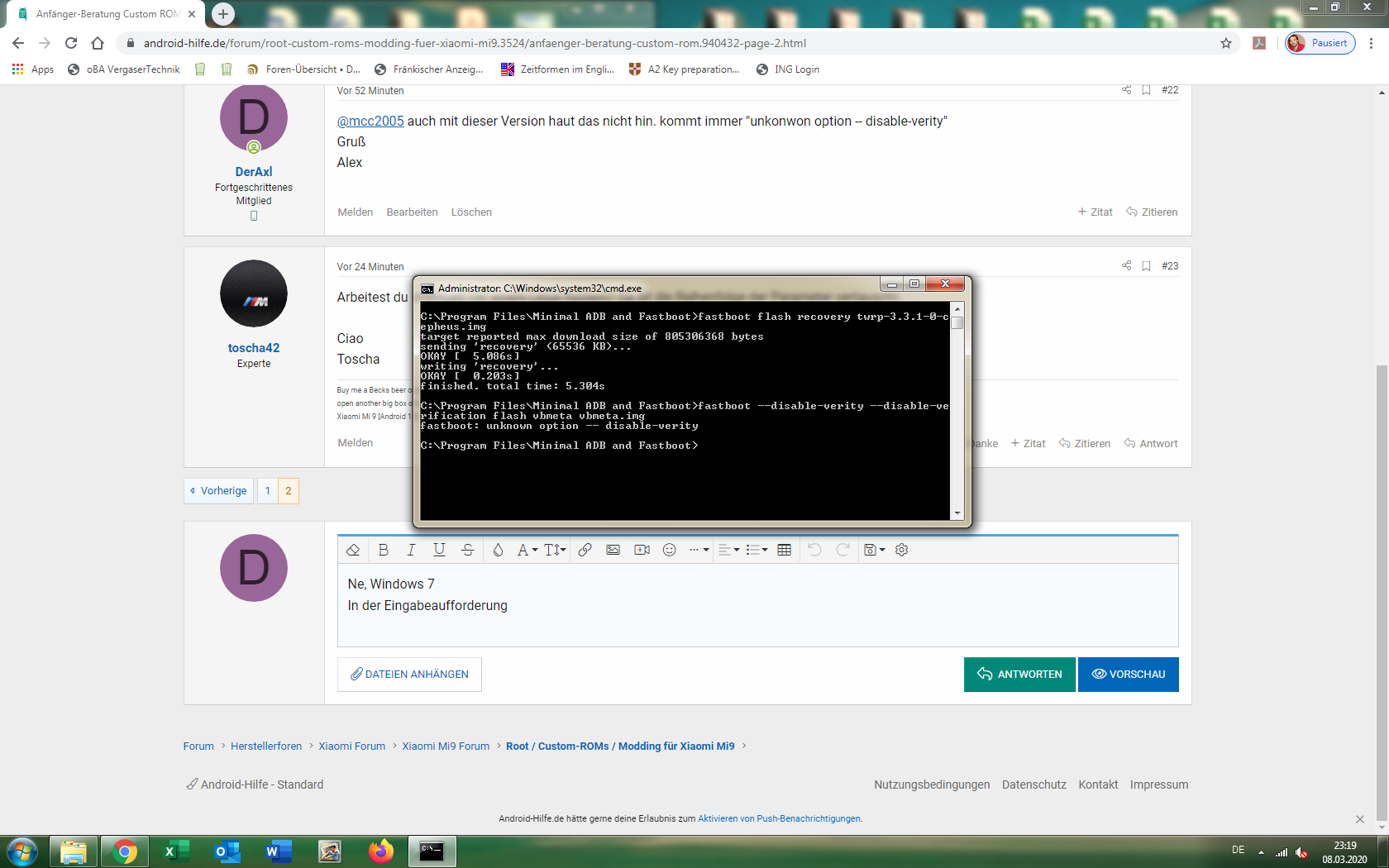This screenshot has height=868, width=1389.
Task: Open the font size dropdown in editor
Action: (555, 550)
